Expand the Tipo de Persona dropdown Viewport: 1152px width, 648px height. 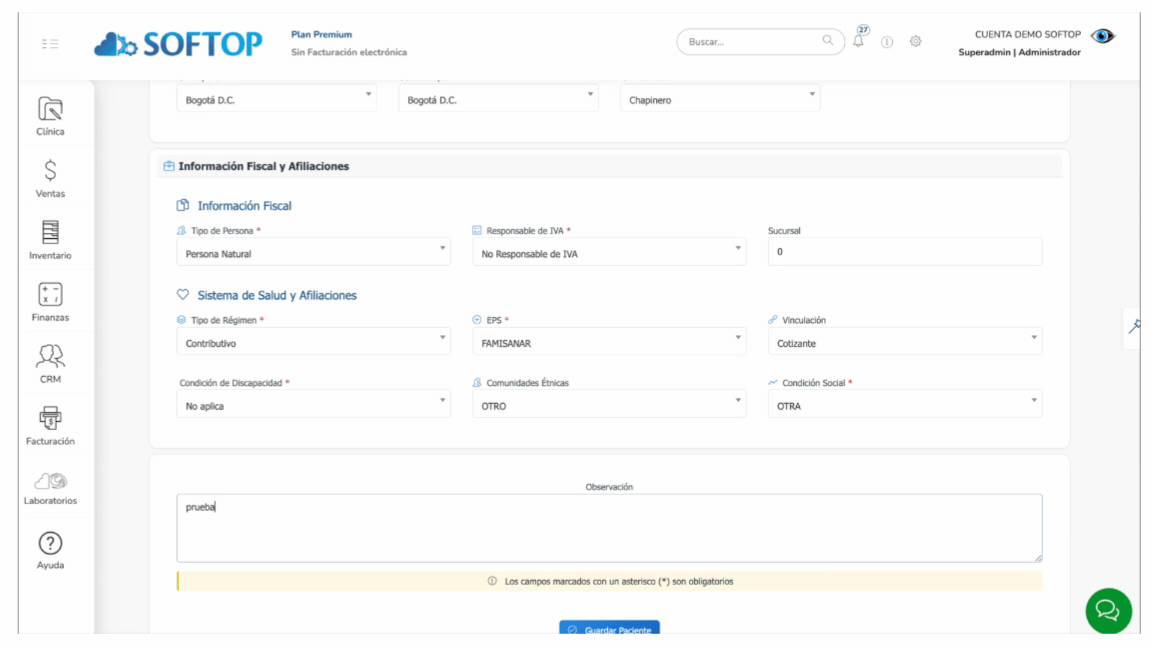[314, 253]
